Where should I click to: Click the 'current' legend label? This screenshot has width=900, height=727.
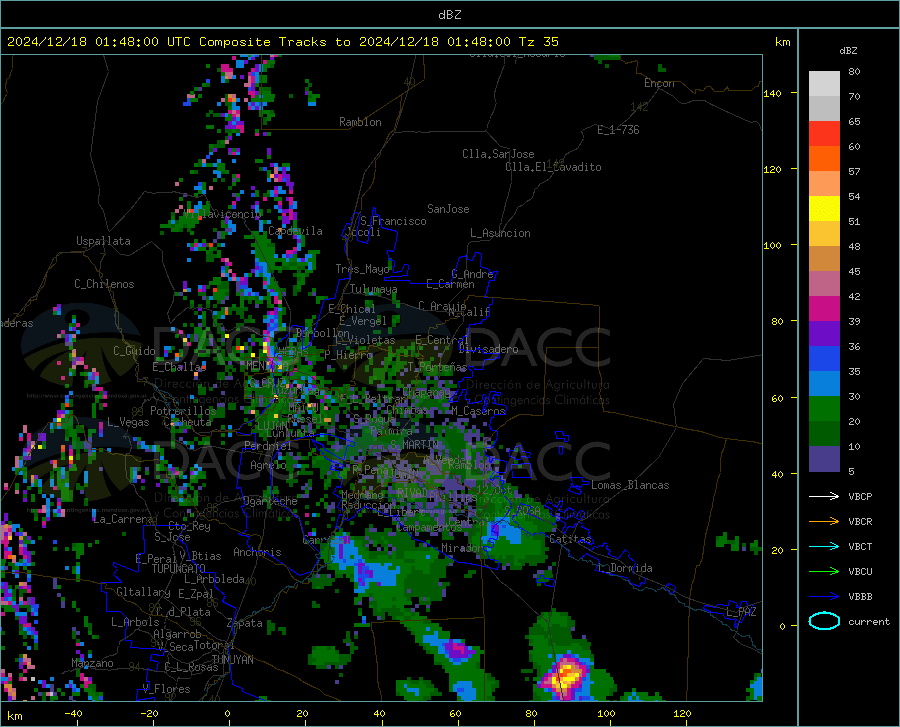click(869, 622)
